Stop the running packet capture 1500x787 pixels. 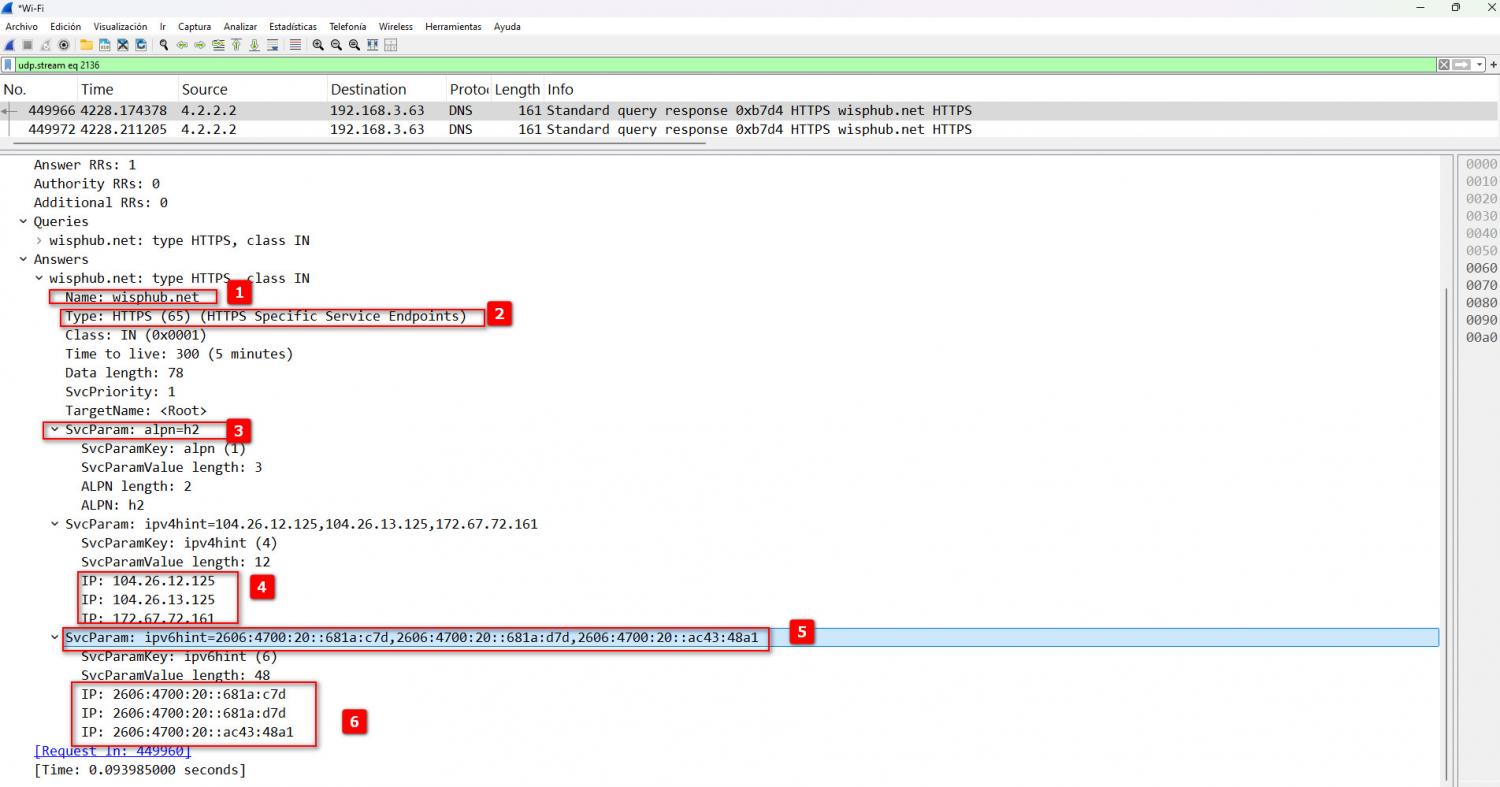pos(27,45)
